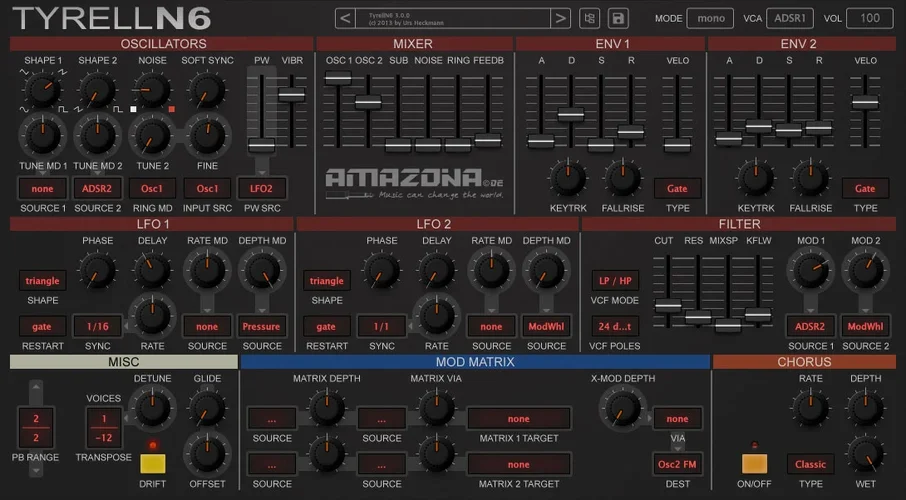The width and height of the screenshot is (906, 500).
Task: Toggle the yellow DRIFT button
Action: click(152, 464)
